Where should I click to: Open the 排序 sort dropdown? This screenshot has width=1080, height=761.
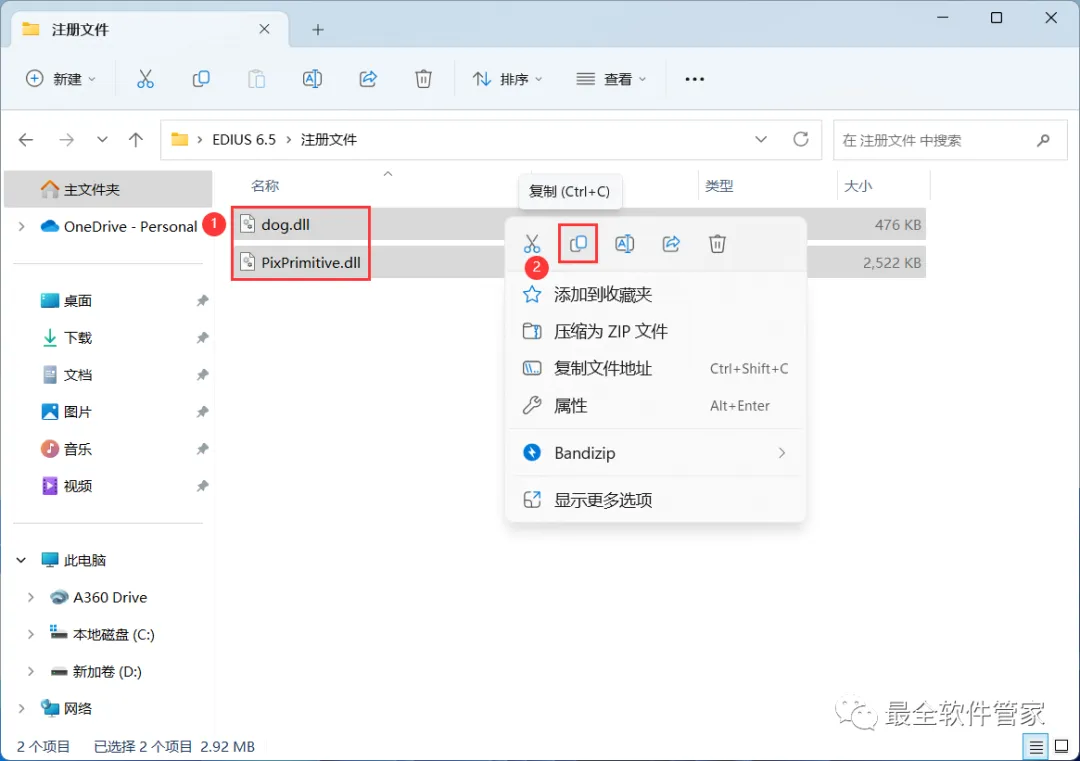tap(508, 79)
